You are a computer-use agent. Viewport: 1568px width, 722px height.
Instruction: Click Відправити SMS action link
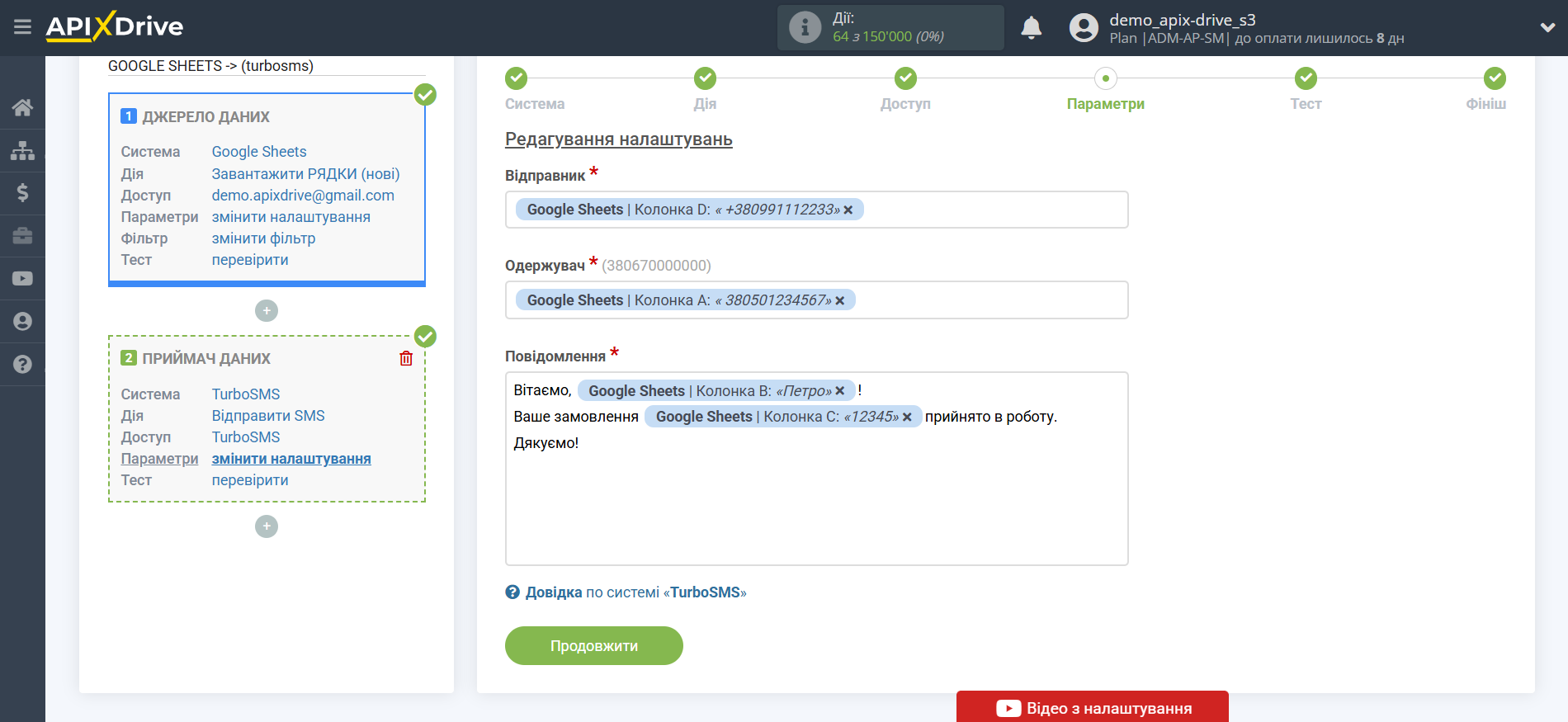268,416
